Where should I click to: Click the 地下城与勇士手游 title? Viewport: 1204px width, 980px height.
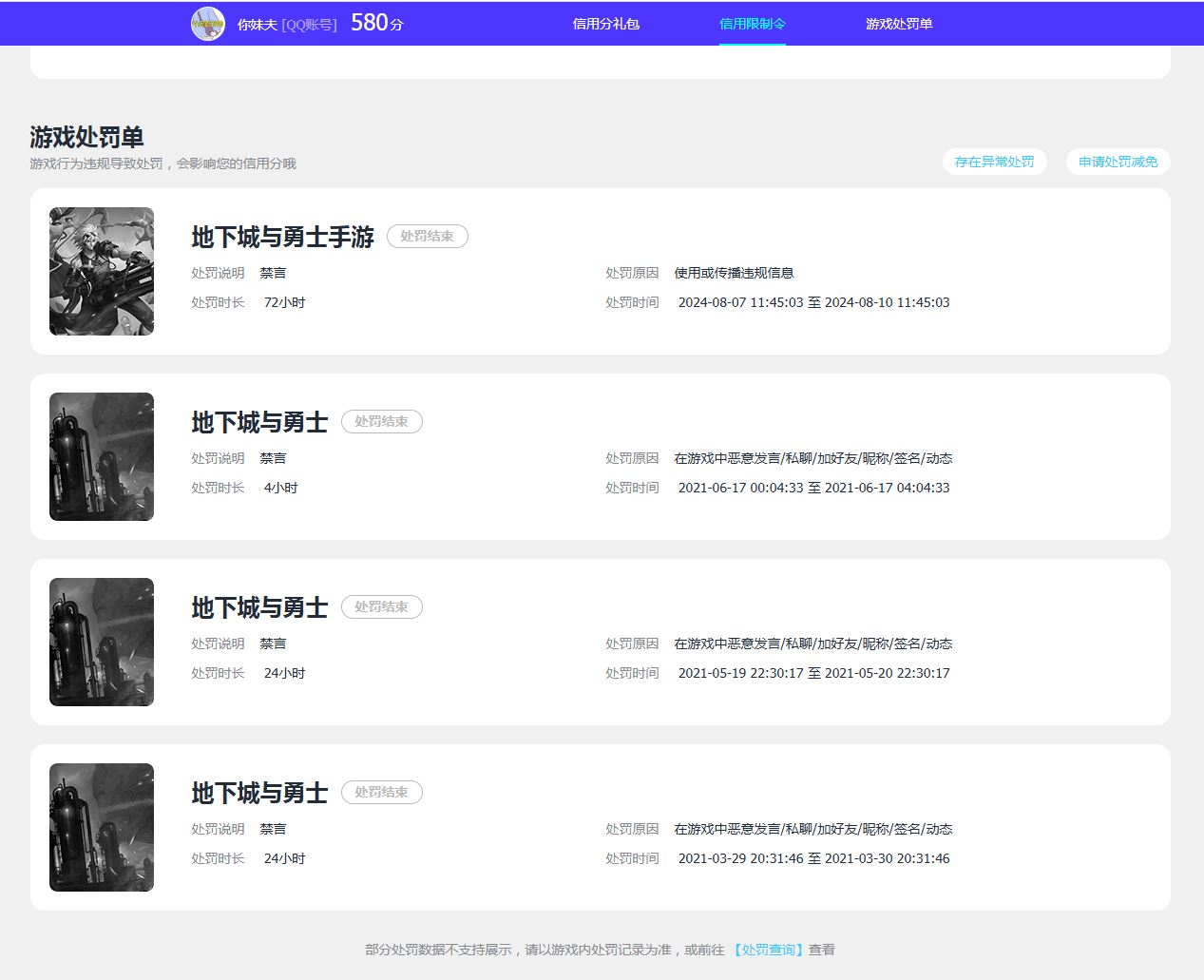click(283, 237)
